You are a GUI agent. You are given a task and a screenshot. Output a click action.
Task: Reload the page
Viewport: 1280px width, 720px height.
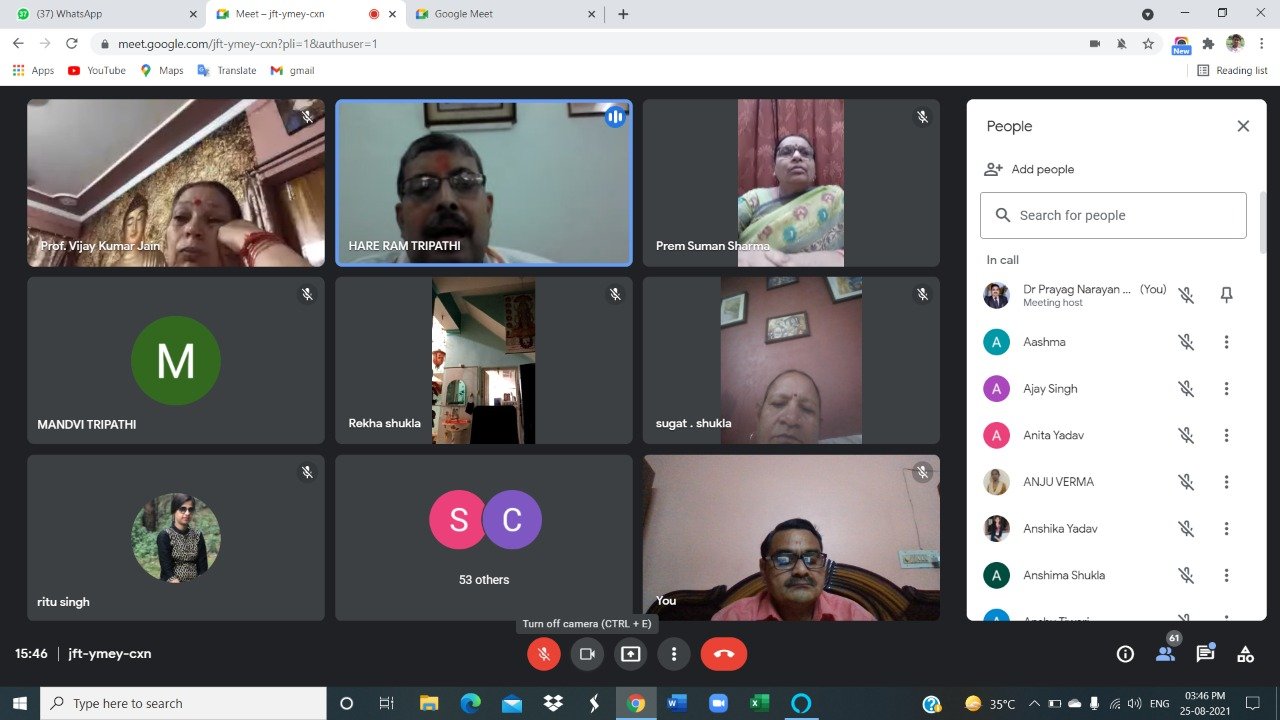tap(72, 44)
